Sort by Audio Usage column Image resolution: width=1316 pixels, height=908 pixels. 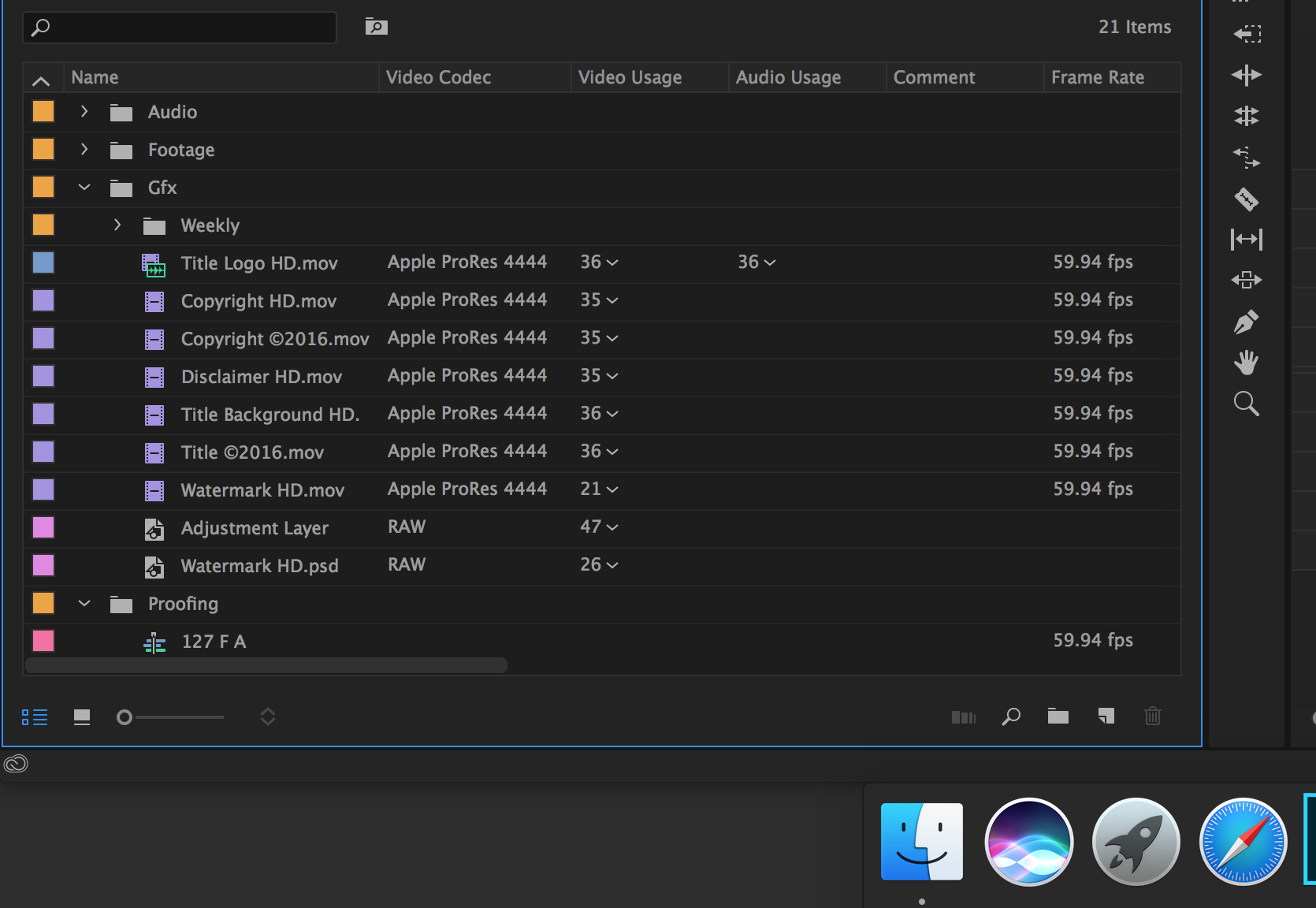tap(808, 77)
